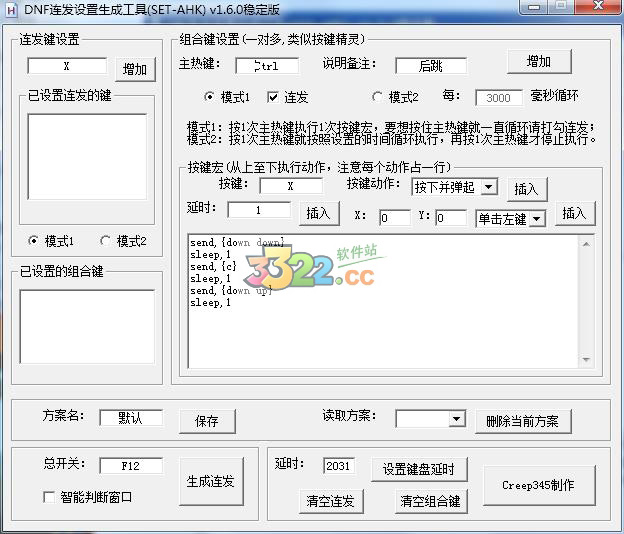Image resolution: width=624 pixels, height=534 pixels.
Task: Click 设置键盘延时 button
Action: 419,469
